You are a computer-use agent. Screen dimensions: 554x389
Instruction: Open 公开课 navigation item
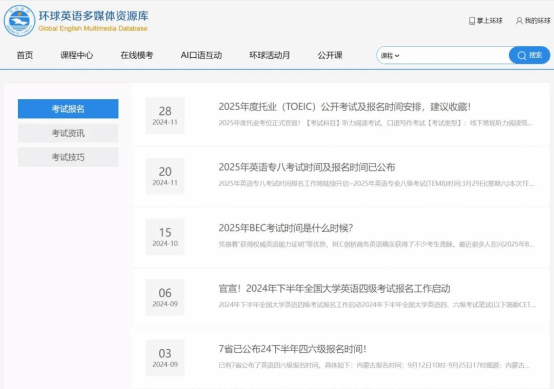pyautogui.click(x=330, y=55)
